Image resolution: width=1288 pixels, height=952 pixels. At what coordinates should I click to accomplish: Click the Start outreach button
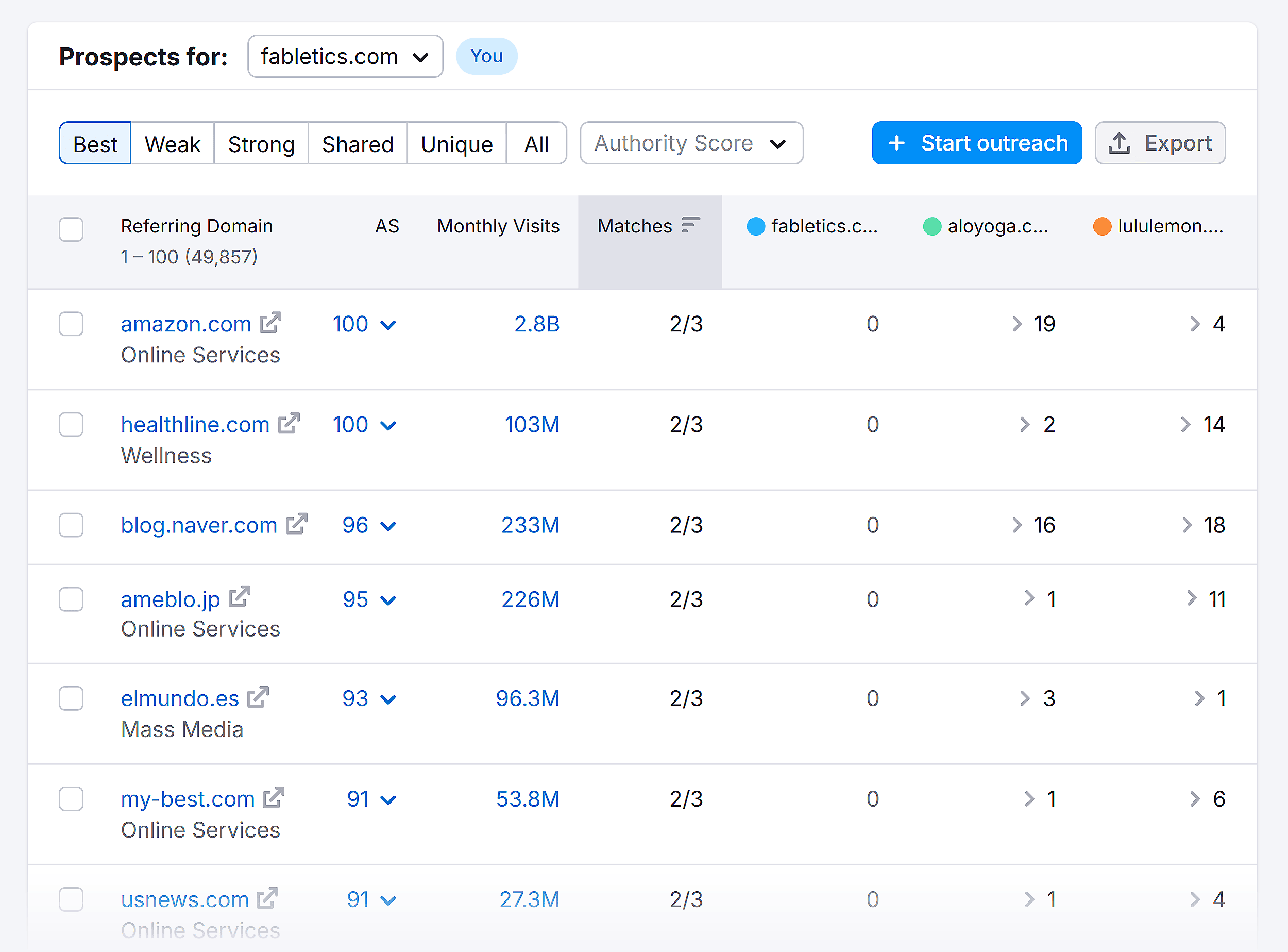click(x=977, y=143)
